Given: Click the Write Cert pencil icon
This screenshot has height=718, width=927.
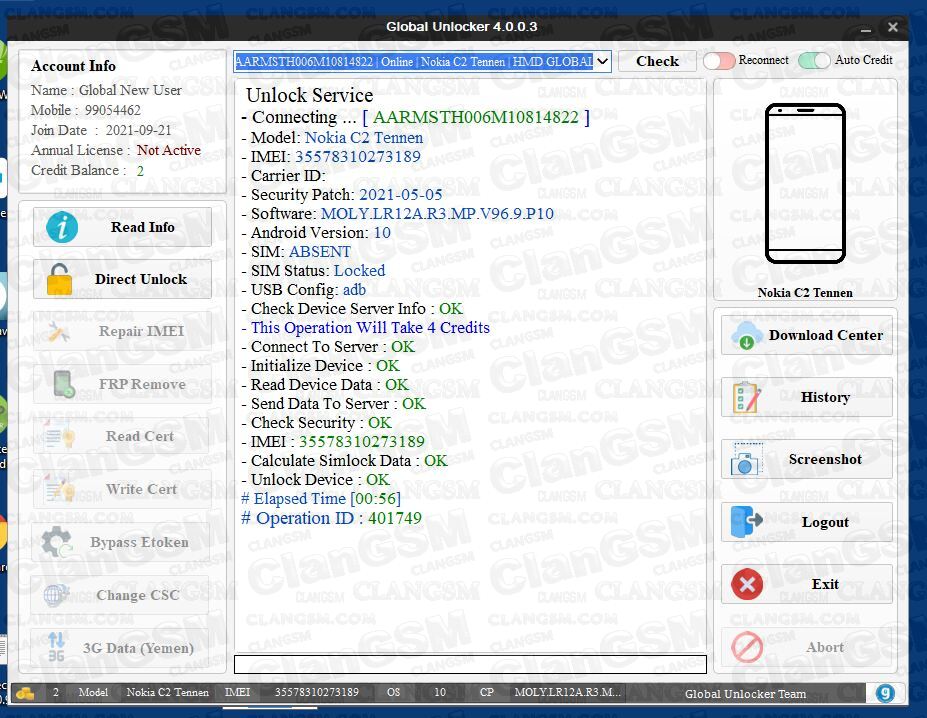Looking at the screenshot, I should point(60,489).
